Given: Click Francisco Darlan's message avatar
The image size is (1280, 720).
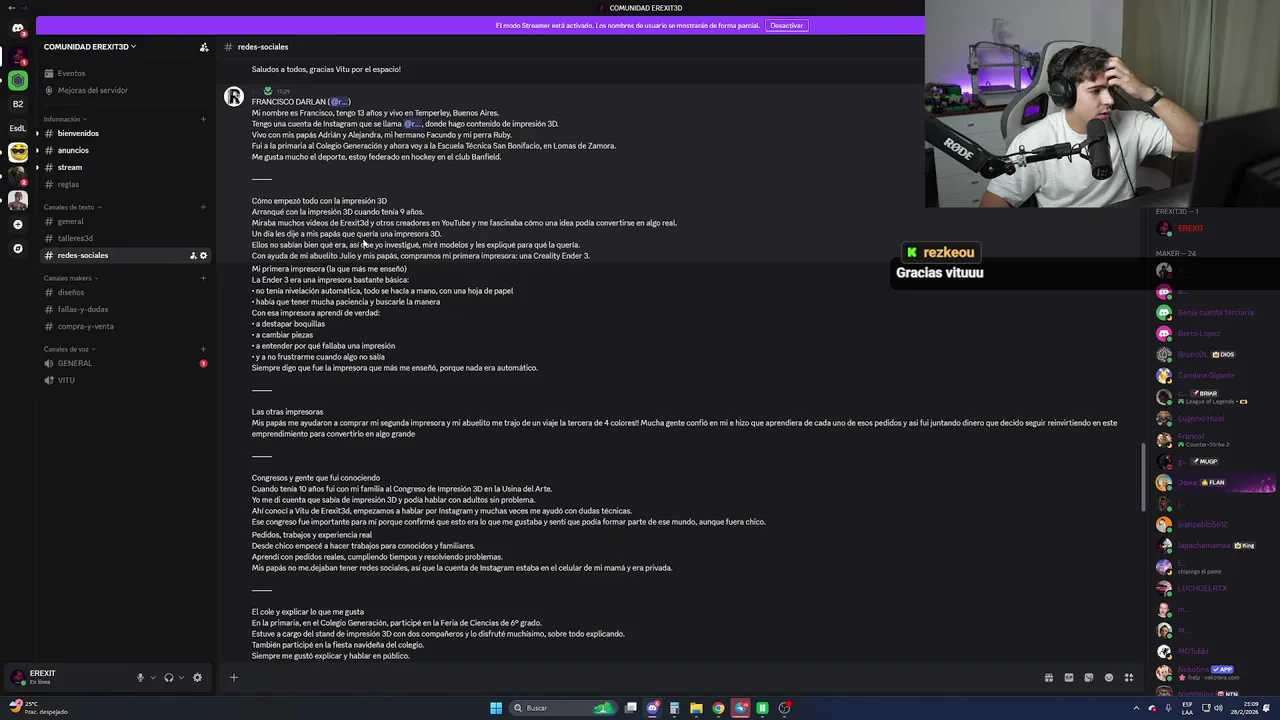Looking at the screenshot, I should coord(233,96).
